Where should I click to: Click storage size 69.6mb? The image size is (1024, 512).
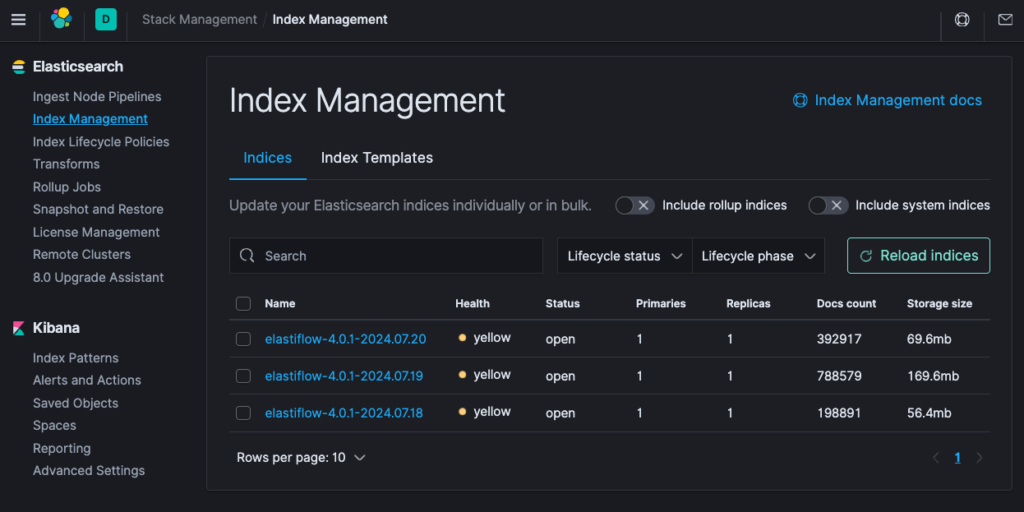click(x=929, y=339)
